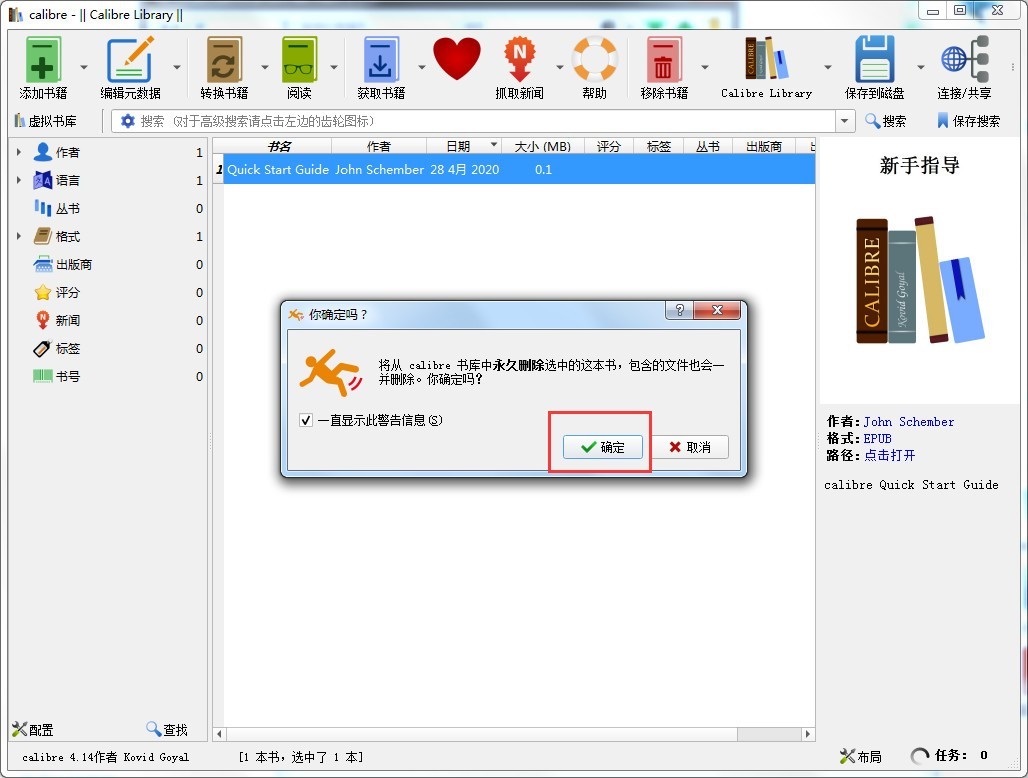Click John Schember author link

point(908,422)
